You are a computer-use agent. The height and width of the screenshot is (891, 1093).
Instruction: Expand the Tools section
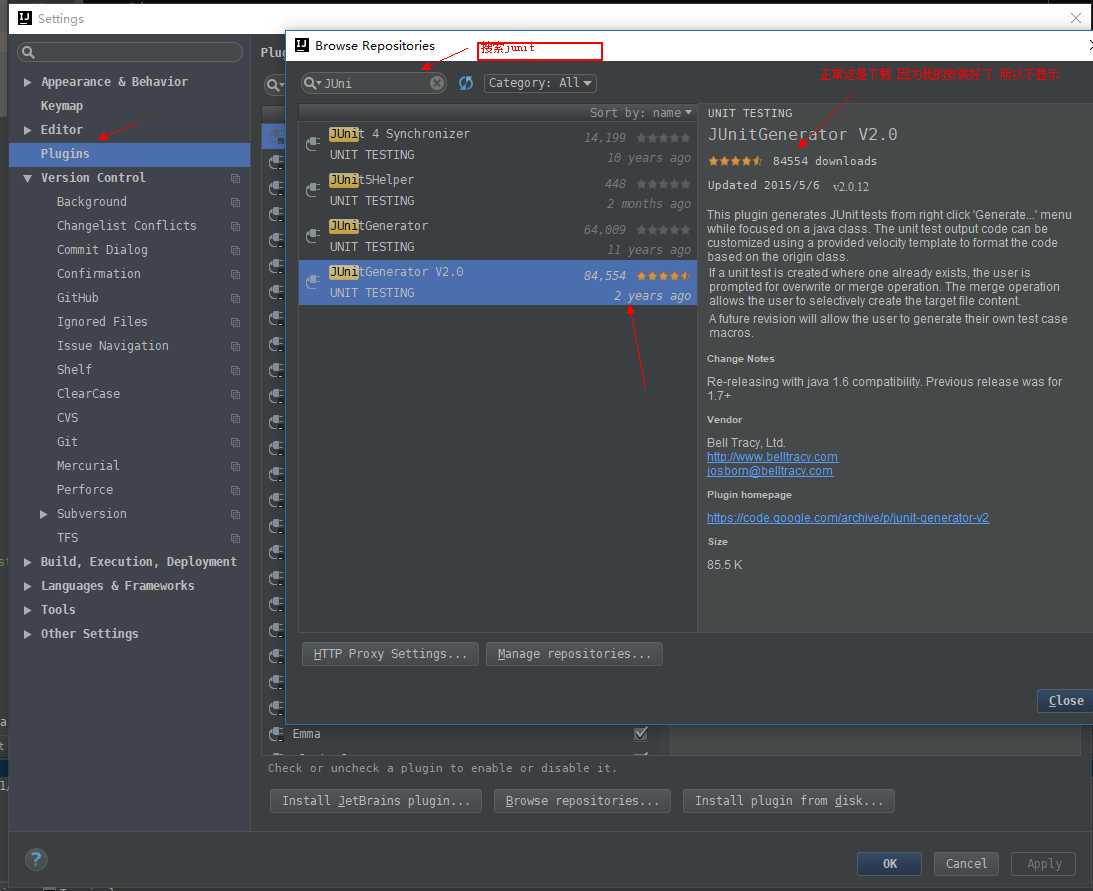coord(27,611)
